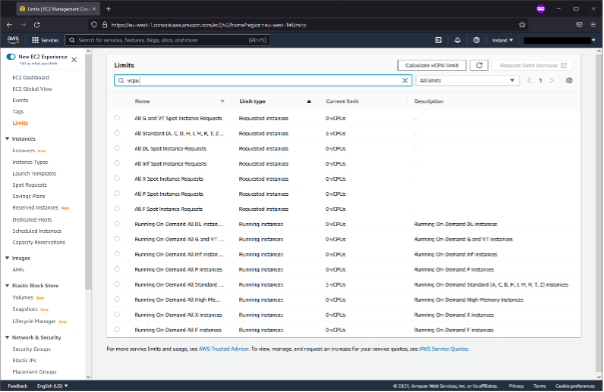Click the refresh limits button
This screenshot has height=392, width=604.
click(479, 65)
